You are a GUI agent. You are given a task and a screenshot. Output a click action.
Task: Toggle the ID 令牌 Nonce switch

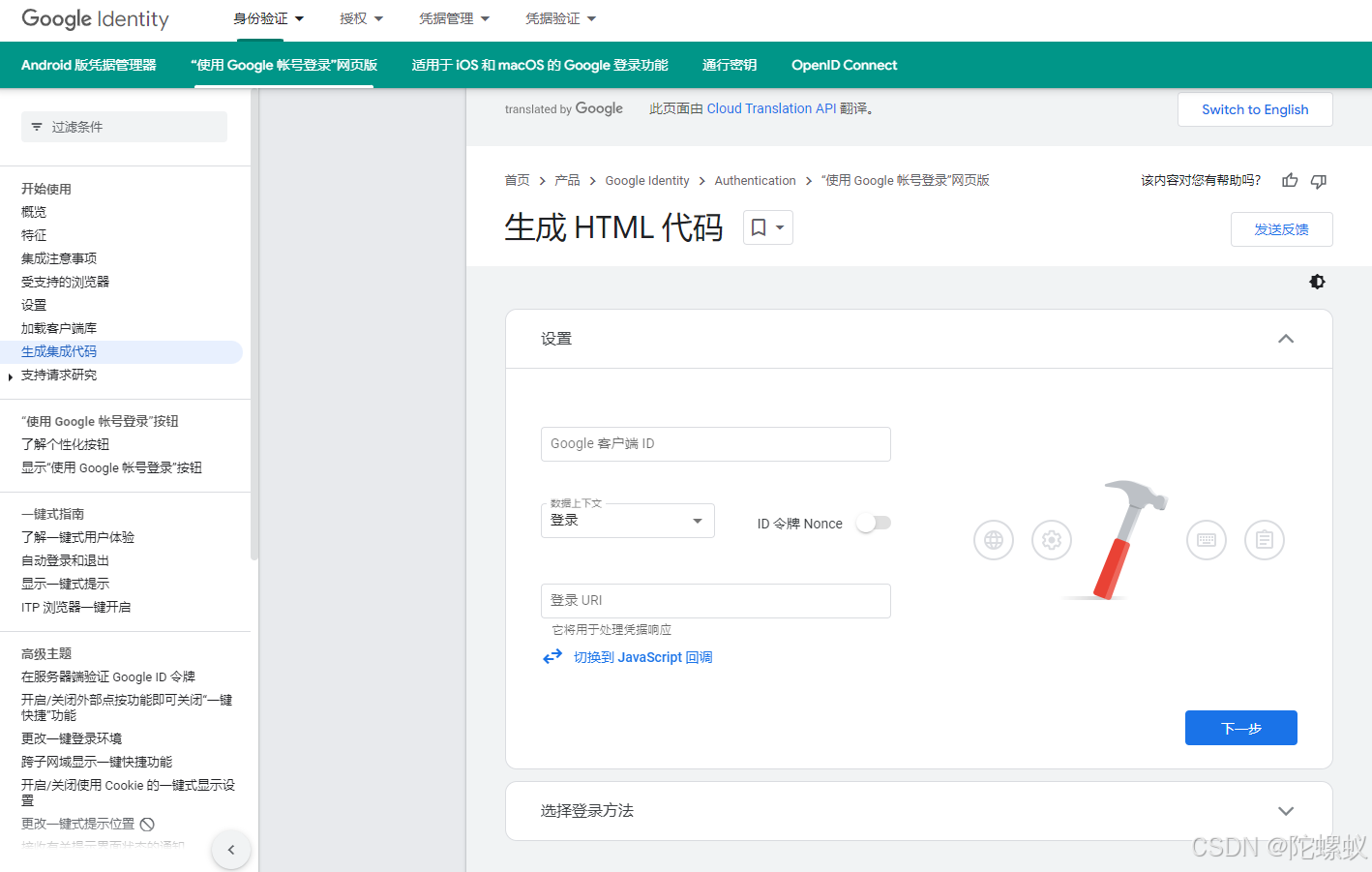click(874, 523)
